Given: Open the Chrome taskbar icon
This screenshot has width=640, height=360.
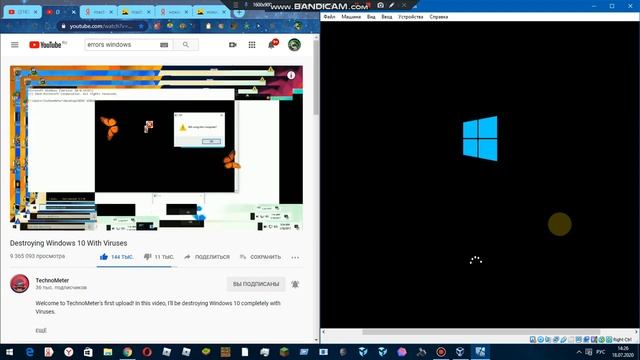Looking at the screenshot, I should point(127,352).
